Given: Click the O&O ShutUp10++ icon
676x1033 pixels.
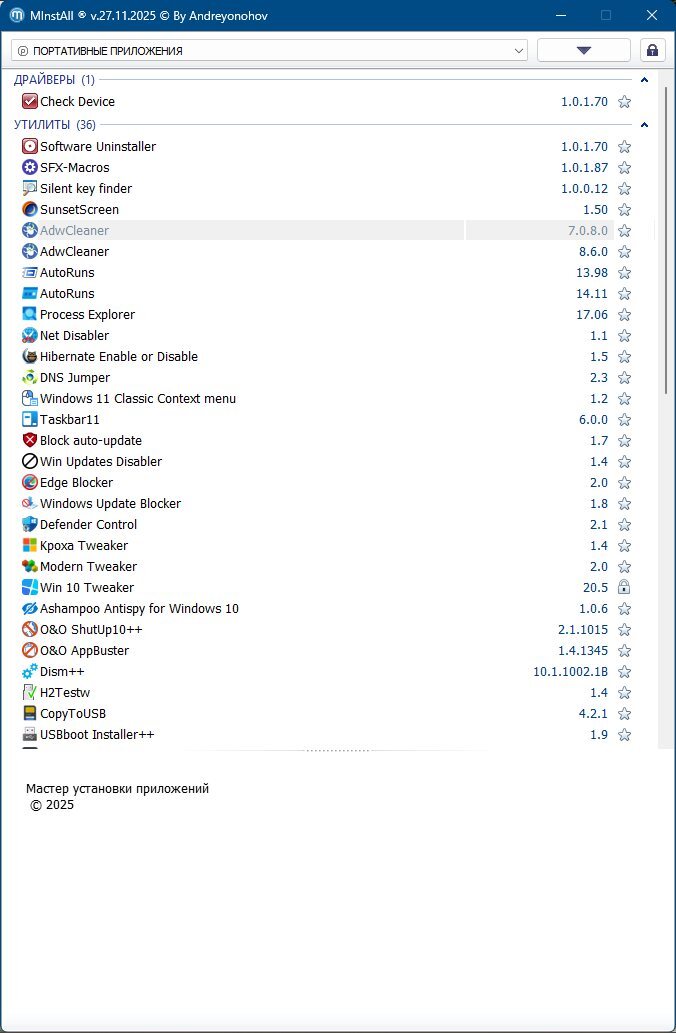Looking at the screenshot, I should tap(29, 629).
